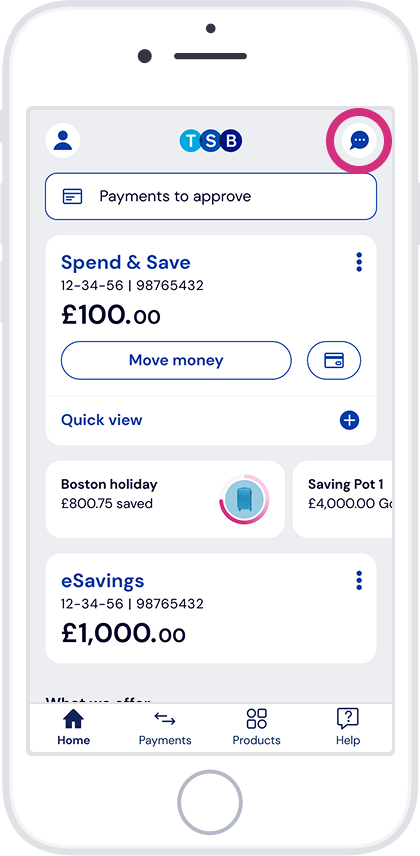
Task: Open Payments to approve banner
Action: [211, 197]
